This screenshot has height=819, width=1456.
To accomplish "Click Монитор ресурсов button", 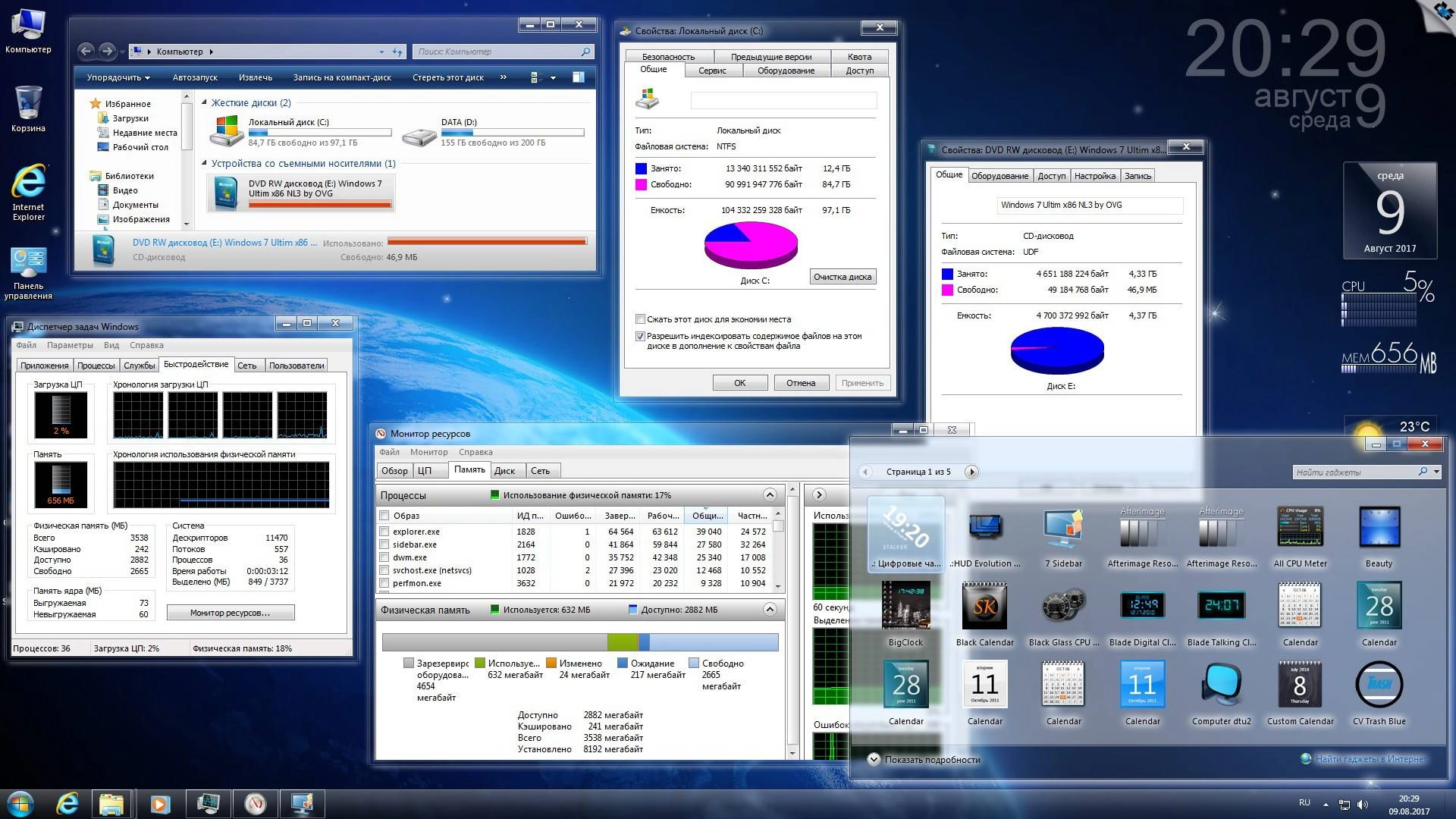I will (x=230, y=613).
